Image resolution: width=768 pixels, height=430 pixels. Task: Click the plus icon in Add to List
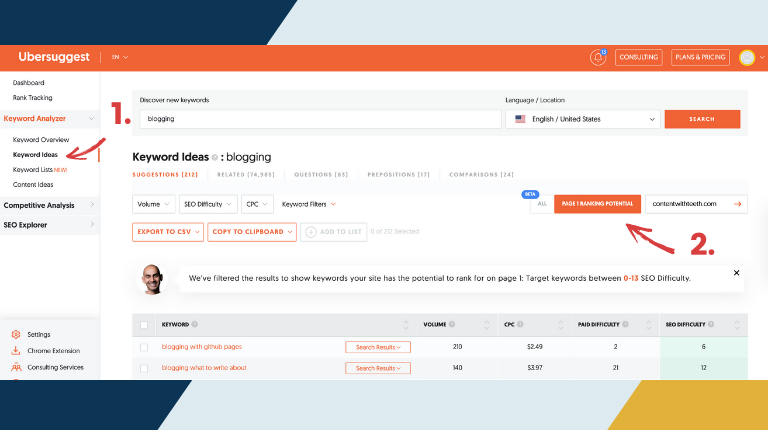click(311, 232)
